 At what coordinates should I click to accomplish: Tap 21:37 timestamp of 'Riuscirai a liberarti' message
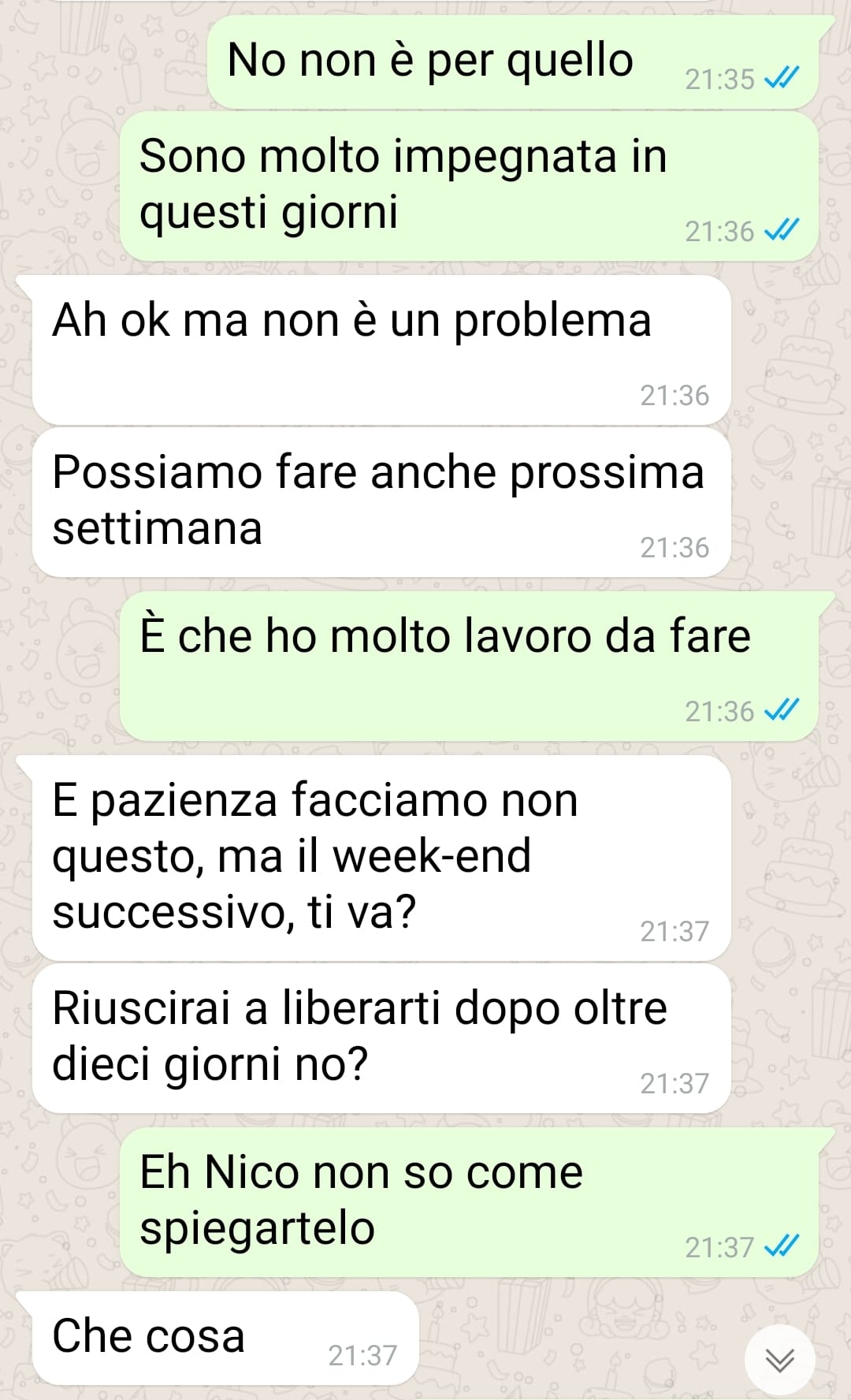click(x=674, y=1084)
